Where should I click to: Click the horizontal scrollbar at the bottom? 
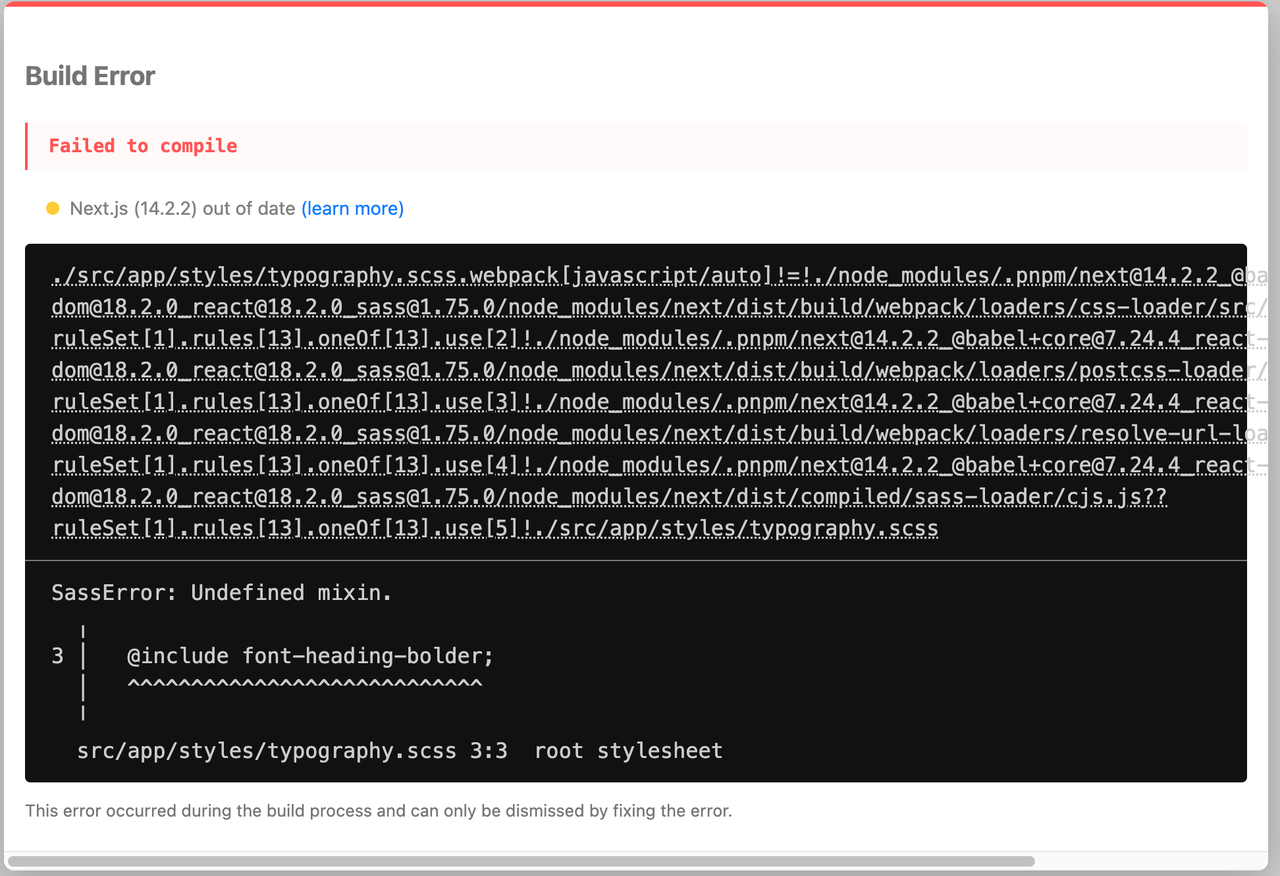pyautogui.click(x=520, y=861)
